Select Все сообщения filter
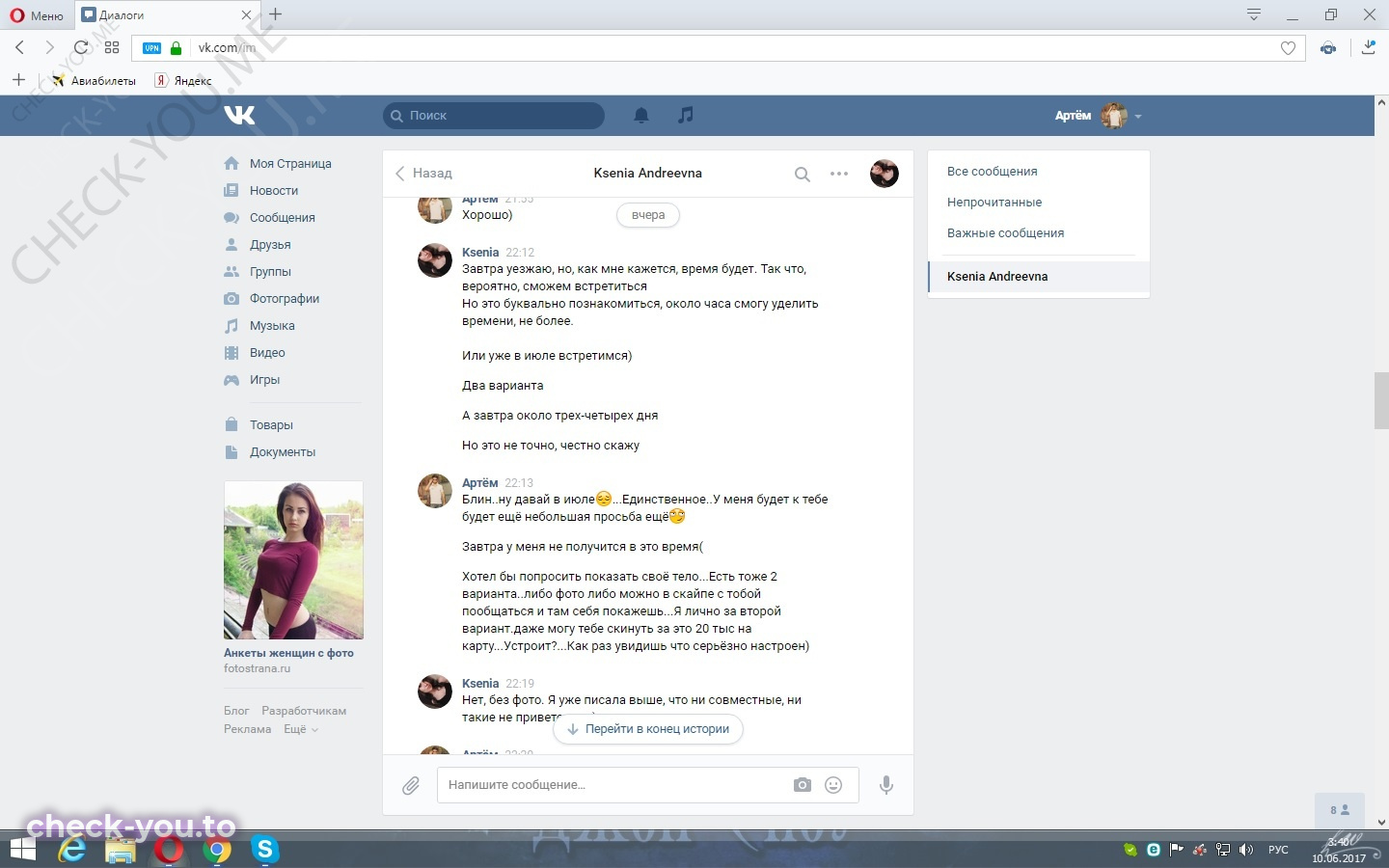 point(993,172)
